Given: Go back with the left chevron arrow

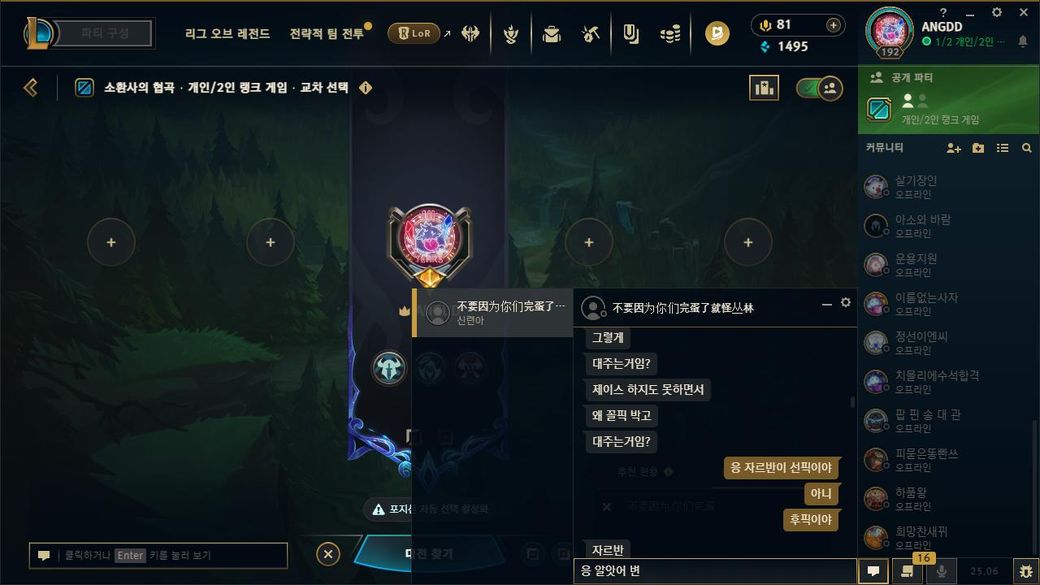Looking at the screenshot, I should pos(31,88).
